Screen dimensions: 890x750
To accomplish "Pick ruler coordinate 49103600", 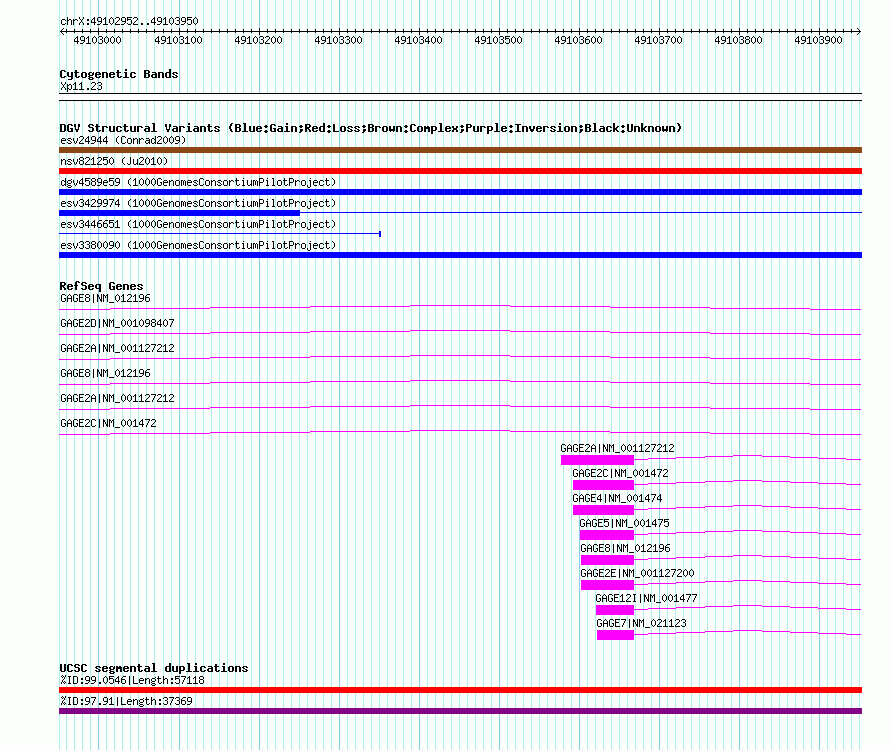I will point(578,40).
